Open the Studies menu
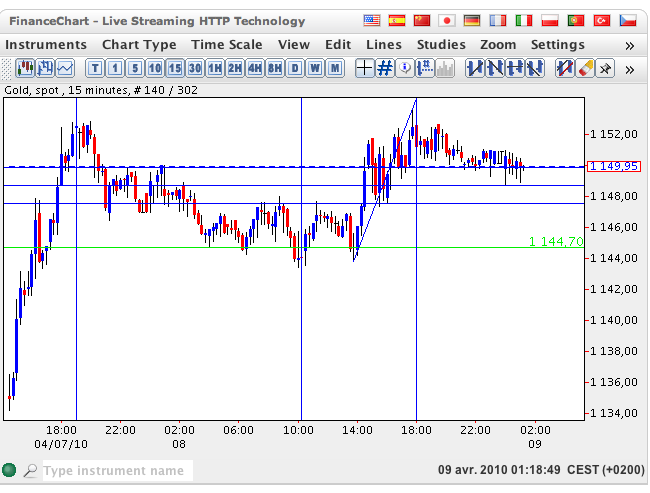This screenshot has height=493, width=650. 441,45
